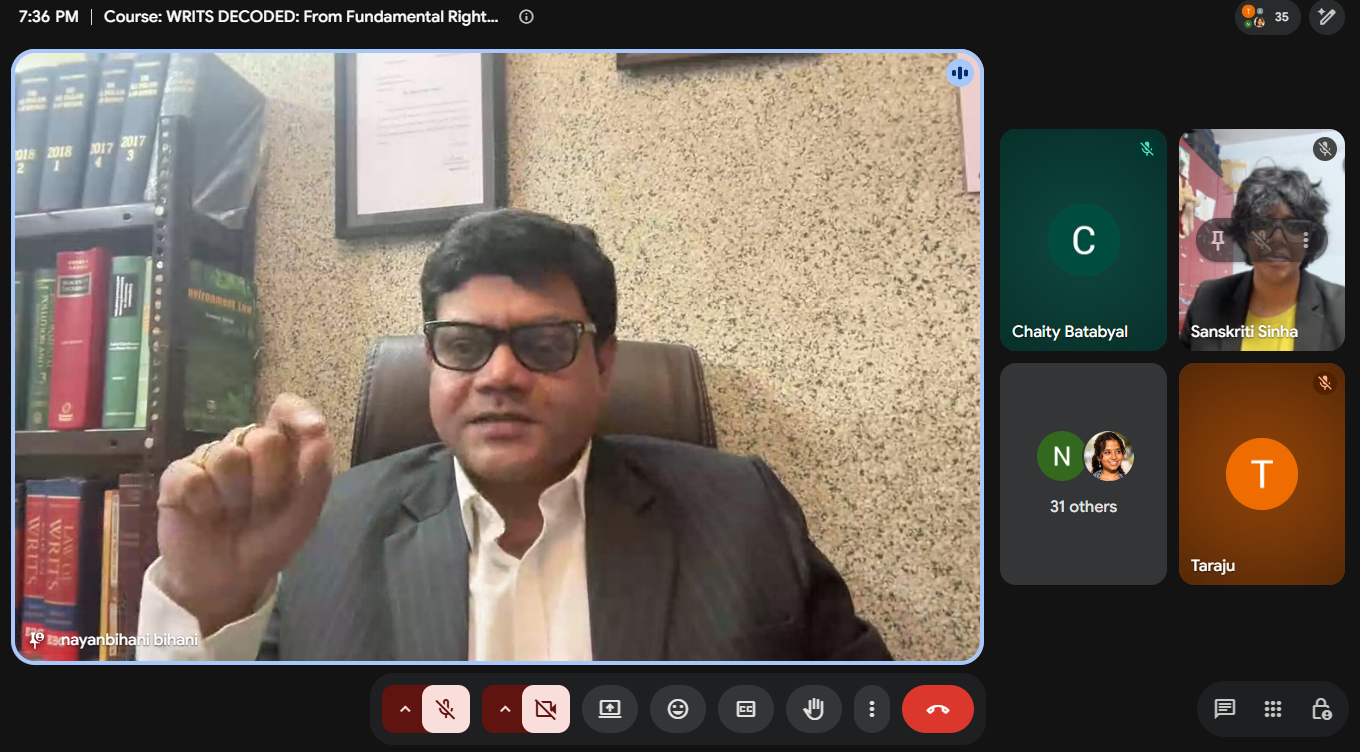
Task: Leave the call with red hang-up button
Action: coord(938,709)
